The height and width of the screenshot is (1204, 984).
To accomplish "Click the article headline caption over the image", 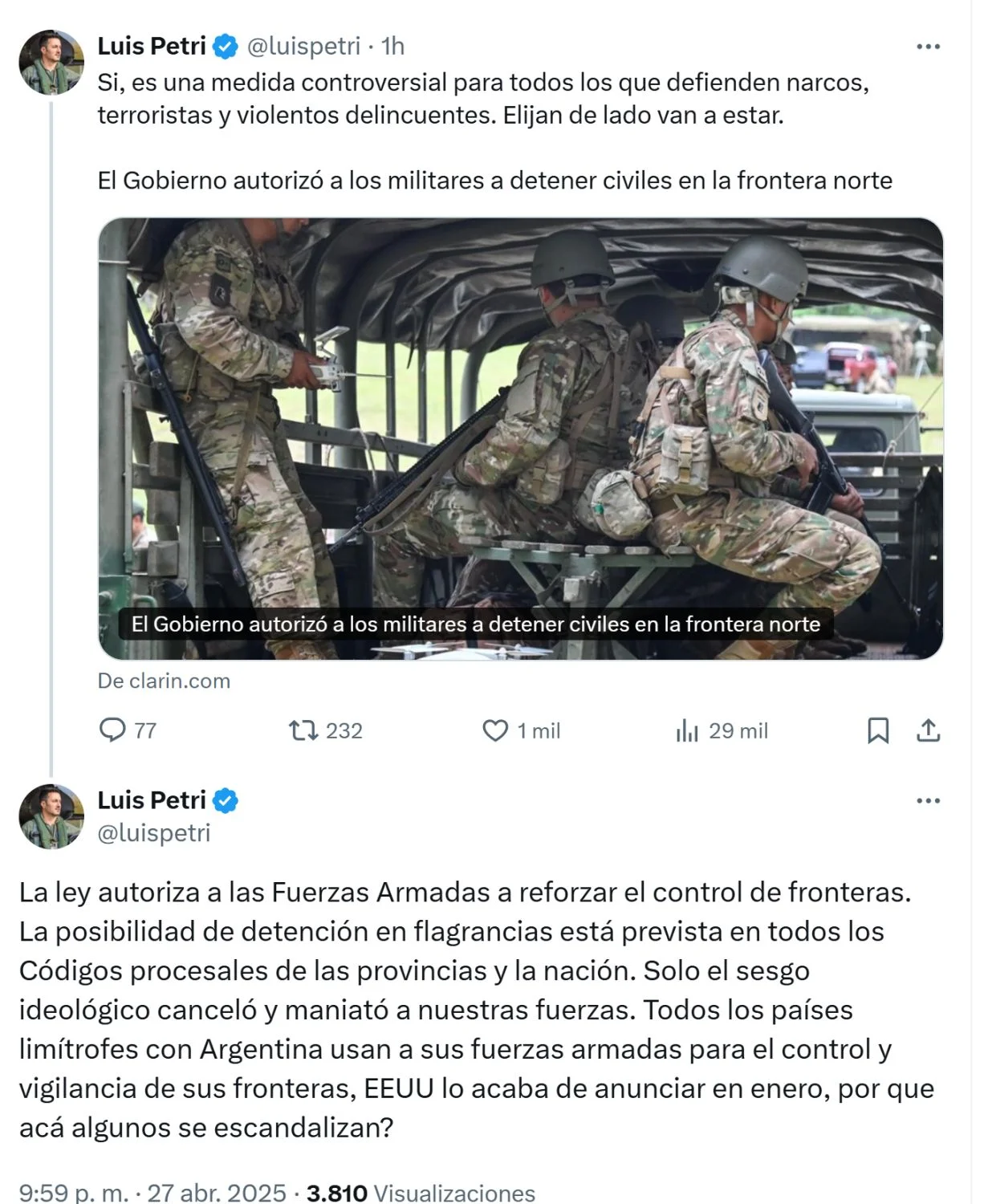I will (x=476, y=624).
